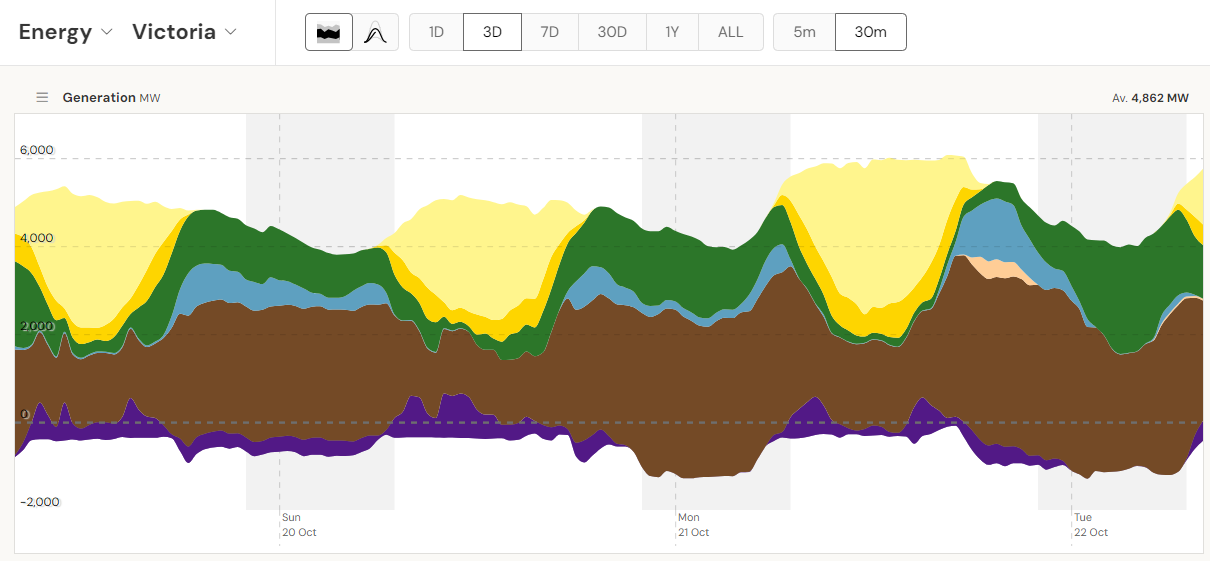Image resolution: width=1210 pixels, height=561 pixels.
Task: Select the 1D time range
Action: (436, 32)
